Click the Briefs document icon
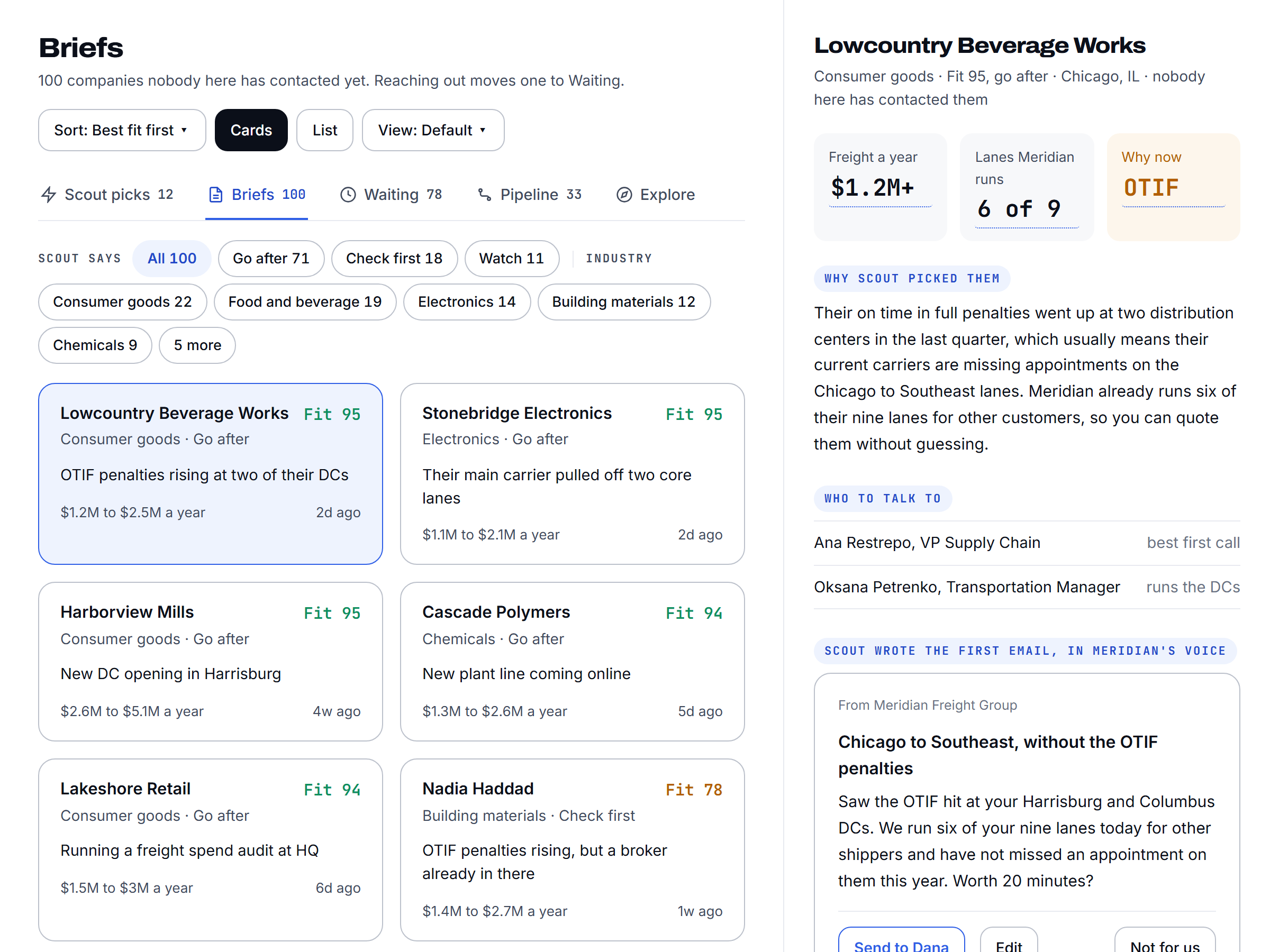Screen dimensions: 1270x952 click(x=216, y=195)
